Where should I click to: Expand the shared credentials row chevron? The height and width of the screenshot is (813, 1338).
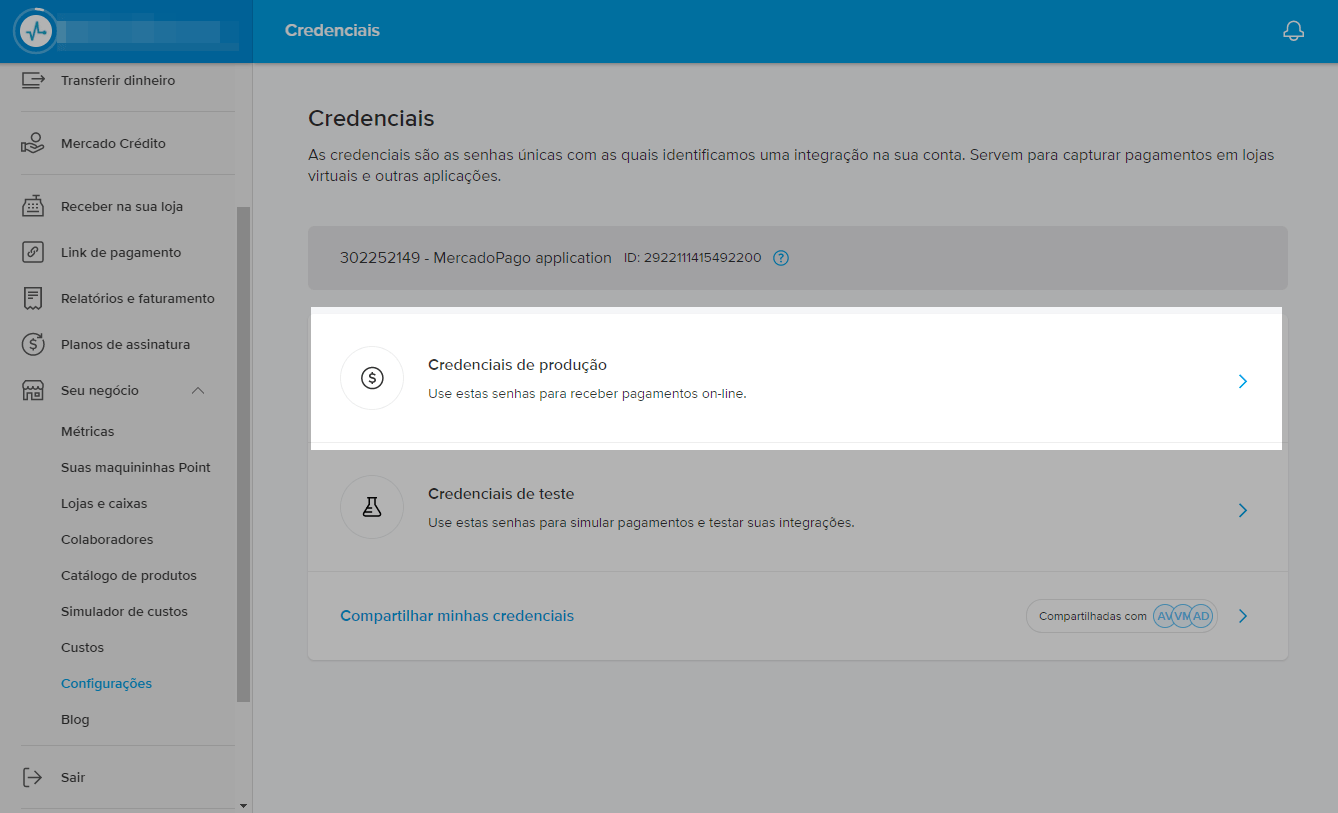click(x=1243, y=616)
